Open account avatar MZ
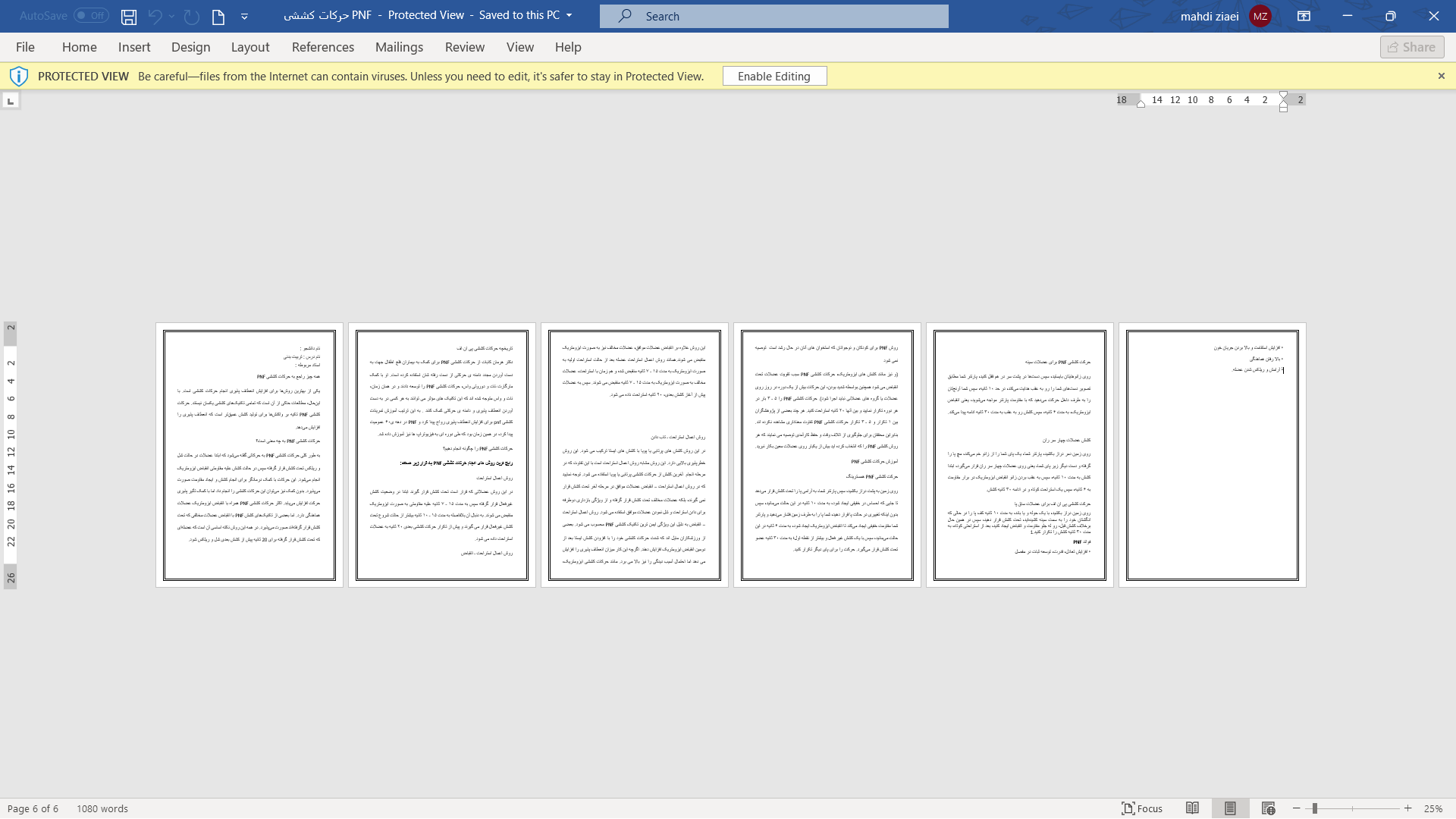Screen dimensions: 1456x819 point(1260,16)
